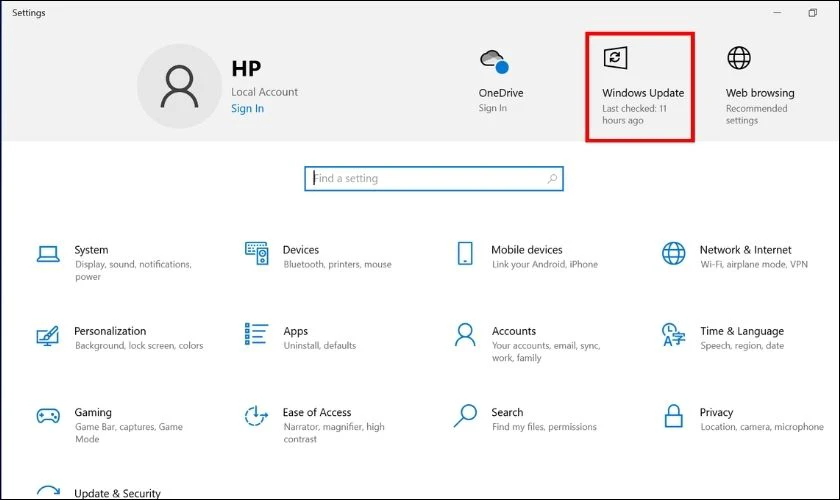The width and height of the screenshot is (840, 500).
Task: Open the Time & Language label
Action: (x=741, y=331)
